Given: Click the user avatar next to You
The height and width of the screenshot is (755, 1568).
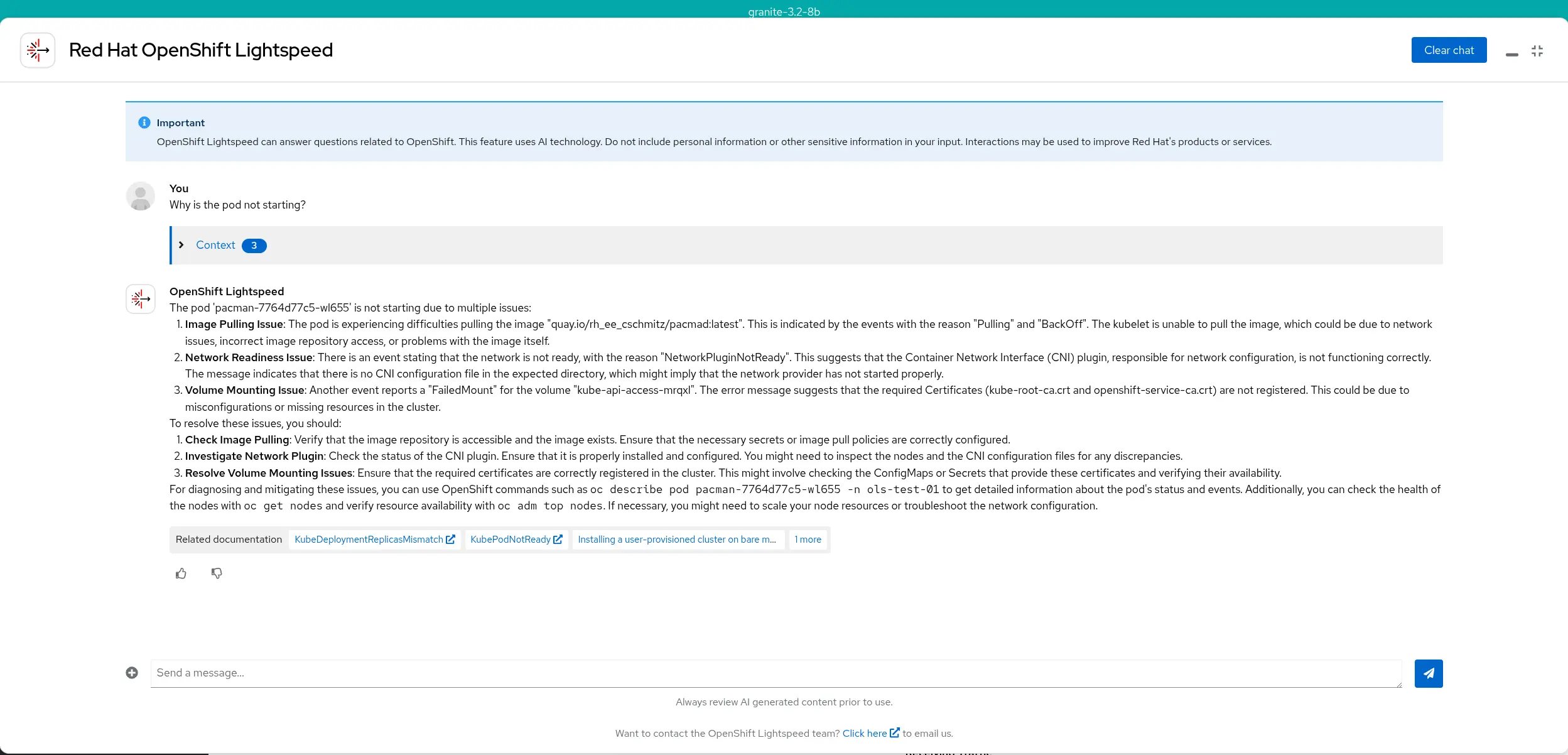Looking at the screenshot, I should (141, 196).
